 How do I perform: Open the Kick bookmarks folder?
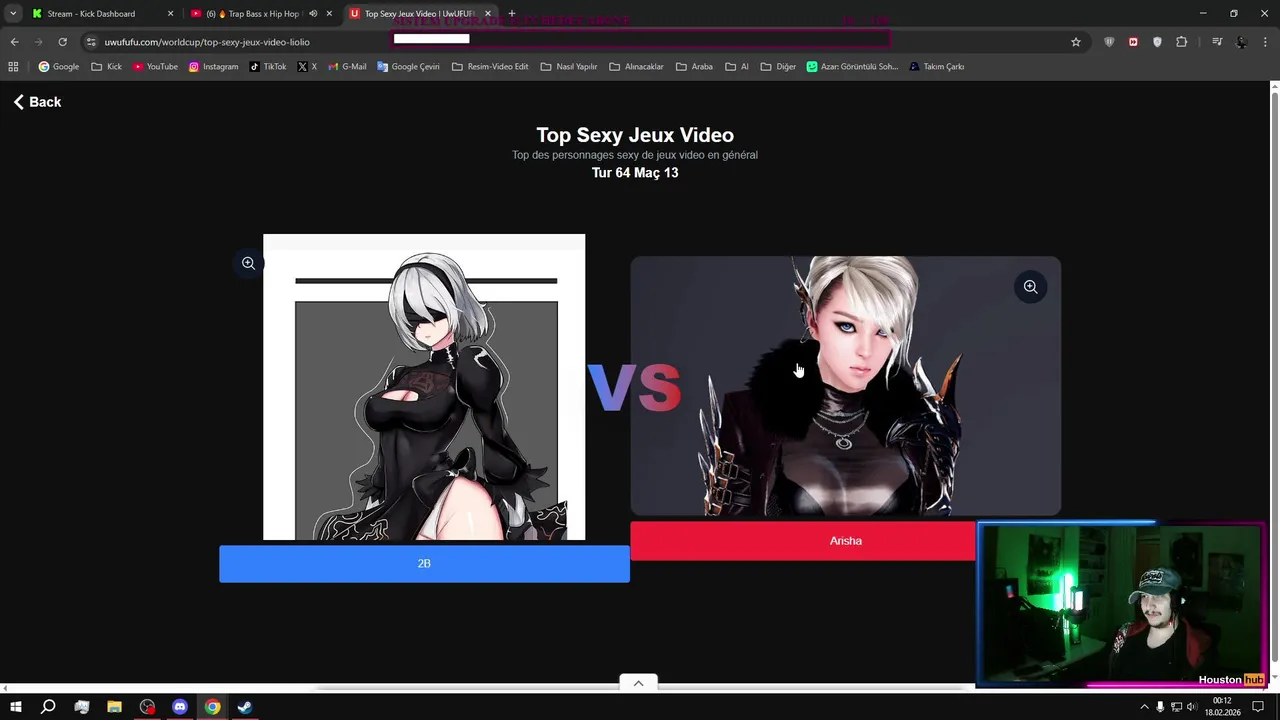pos(106,67)
